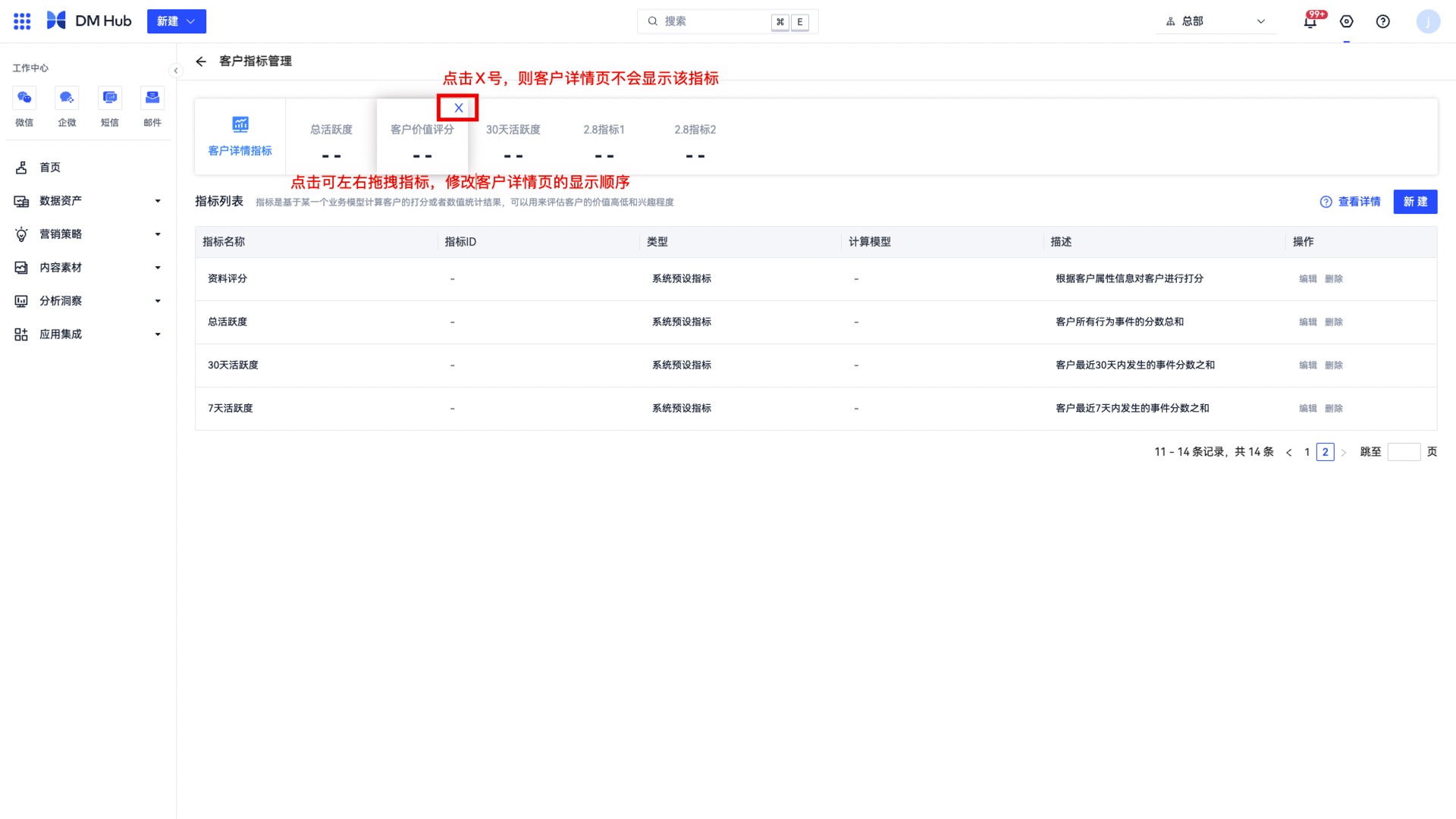1456x819 pixels.
Task: Select the 客户价值评分 metric card
Action: coord(422,137)
